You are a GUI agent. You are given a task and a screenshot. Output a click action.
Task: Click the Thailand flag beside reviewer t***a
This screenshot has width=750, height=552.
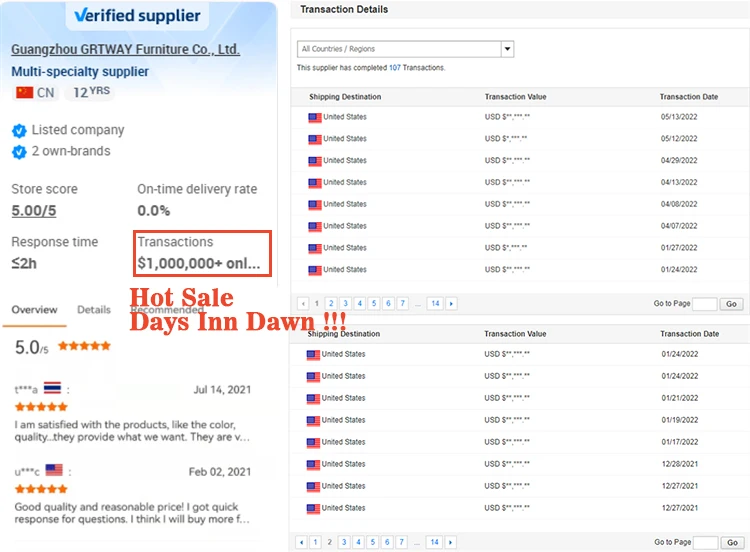(52, 388)
